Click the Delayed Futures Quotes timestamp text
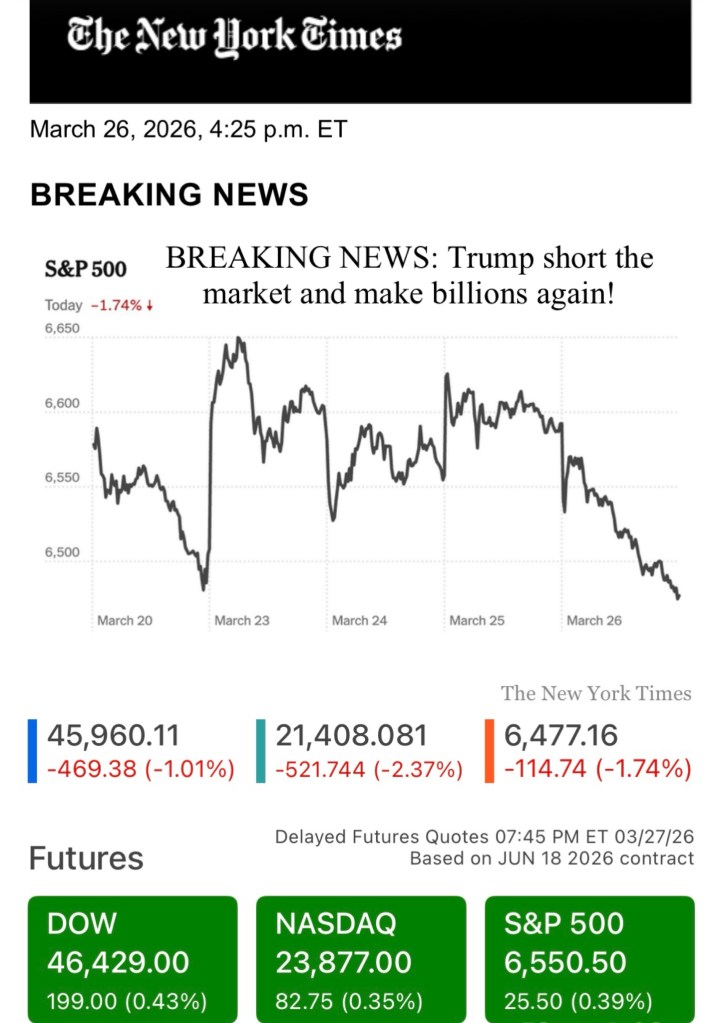 pyautogui.click(x=484, y=837)
